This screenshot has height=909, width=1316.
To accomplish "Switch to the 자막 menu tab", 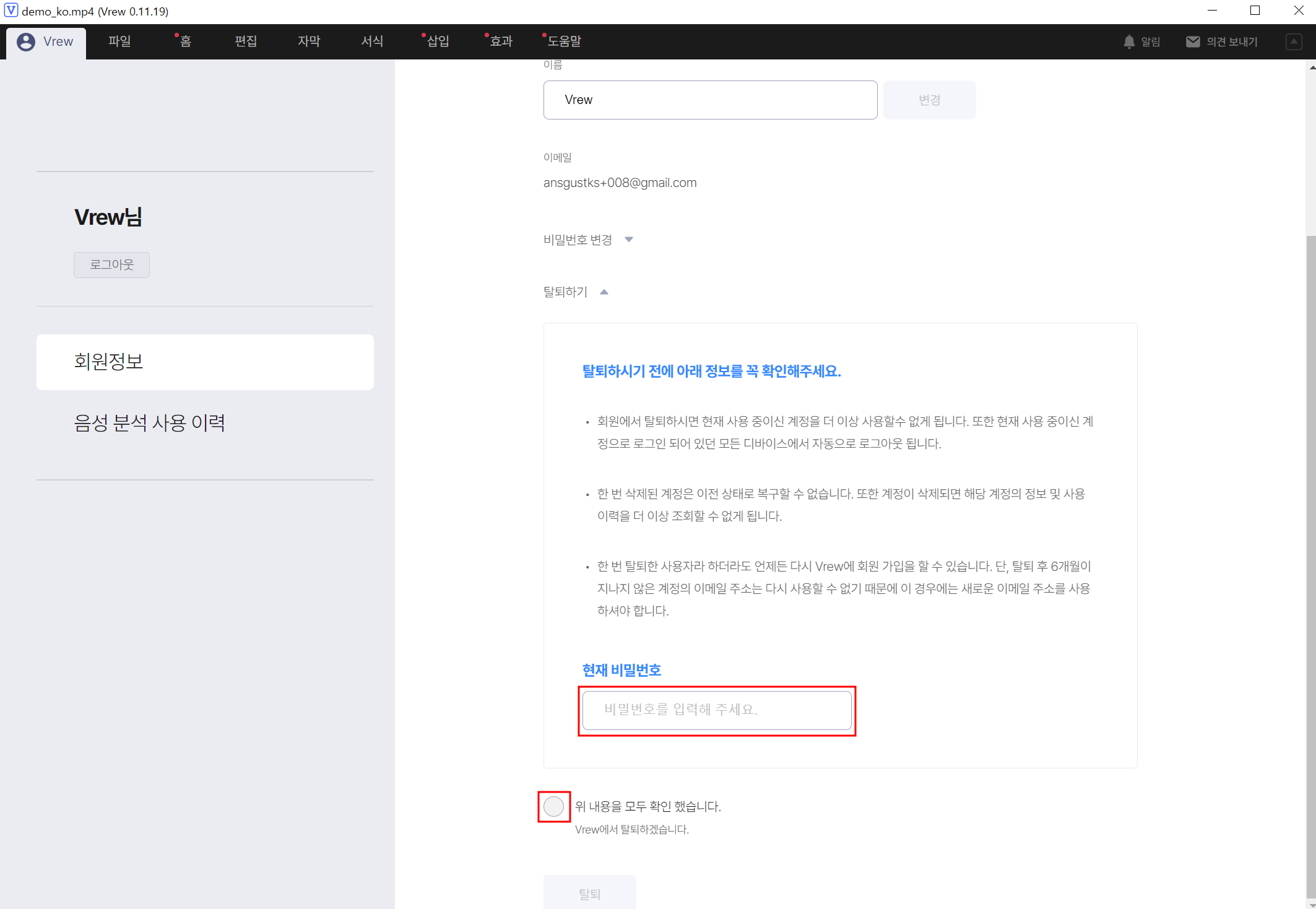I will [x=309, y=41].
